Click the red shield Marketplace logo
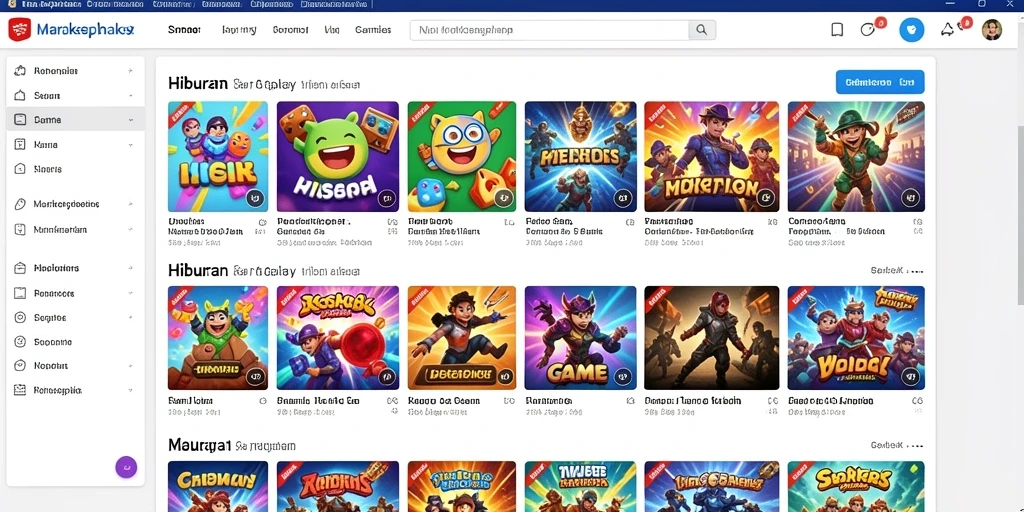Image resolution: width=1024 pixels, height=512 pixels. (20, 30)
